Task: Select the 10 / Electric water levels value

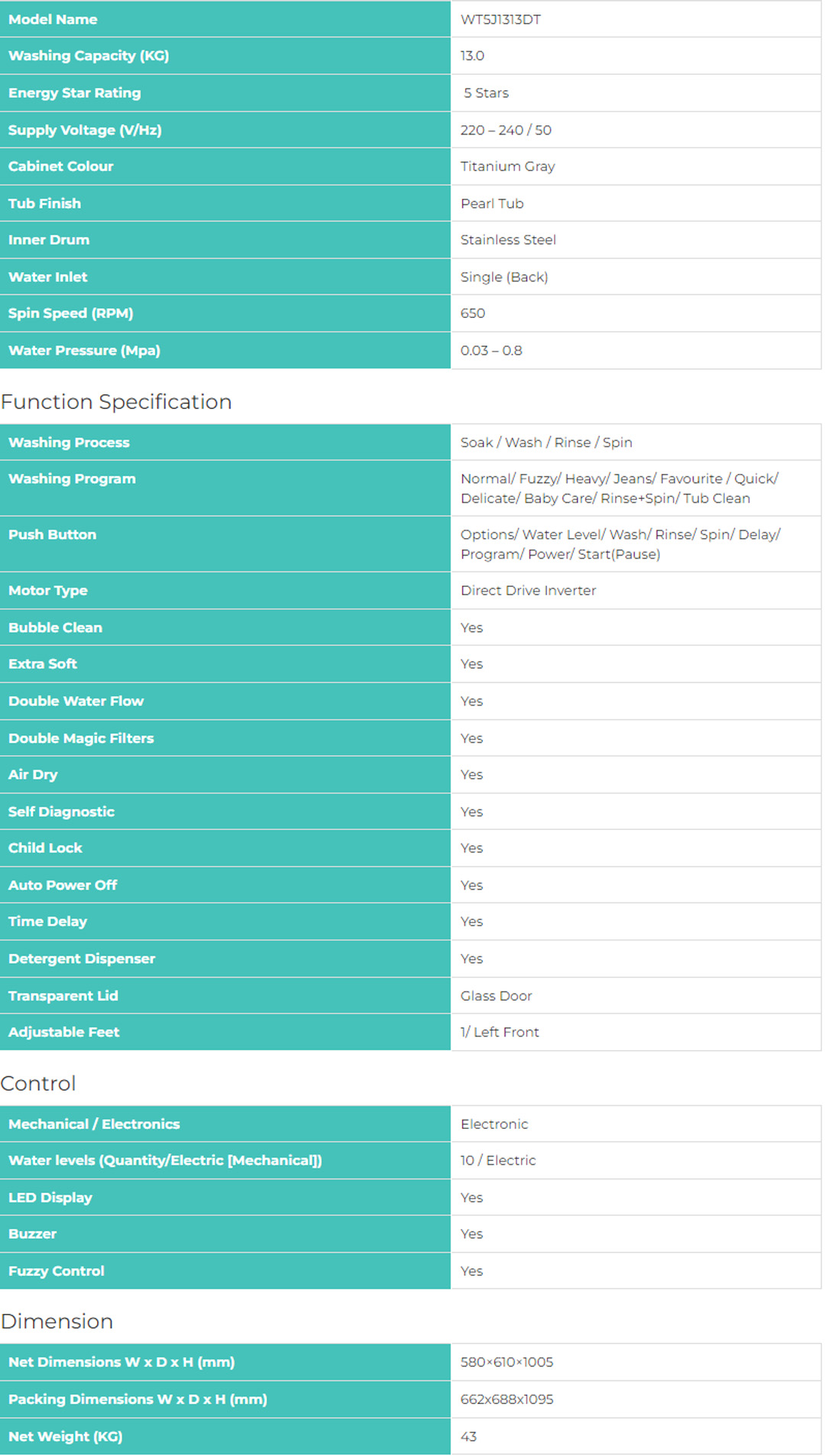Action: pyautogui.click(x=497, y=1161)
